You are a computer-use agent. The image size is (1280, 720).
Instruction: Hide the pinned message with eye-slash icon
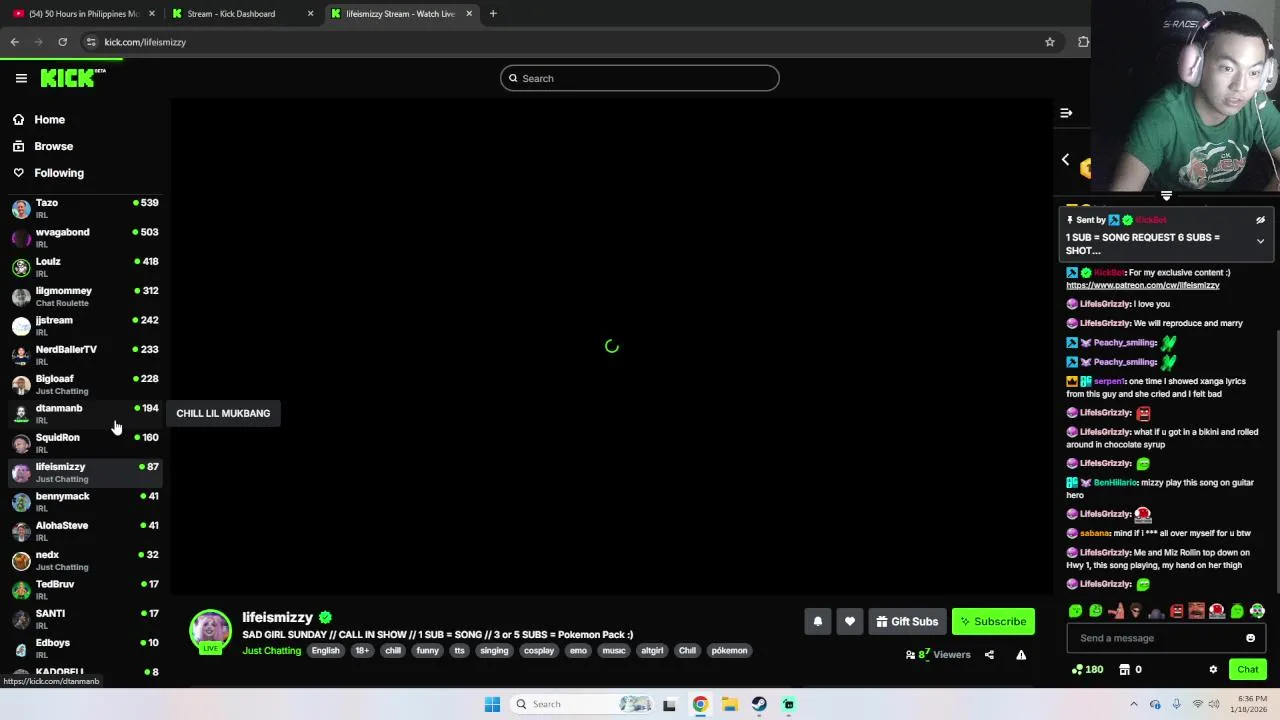[1260, 220]
